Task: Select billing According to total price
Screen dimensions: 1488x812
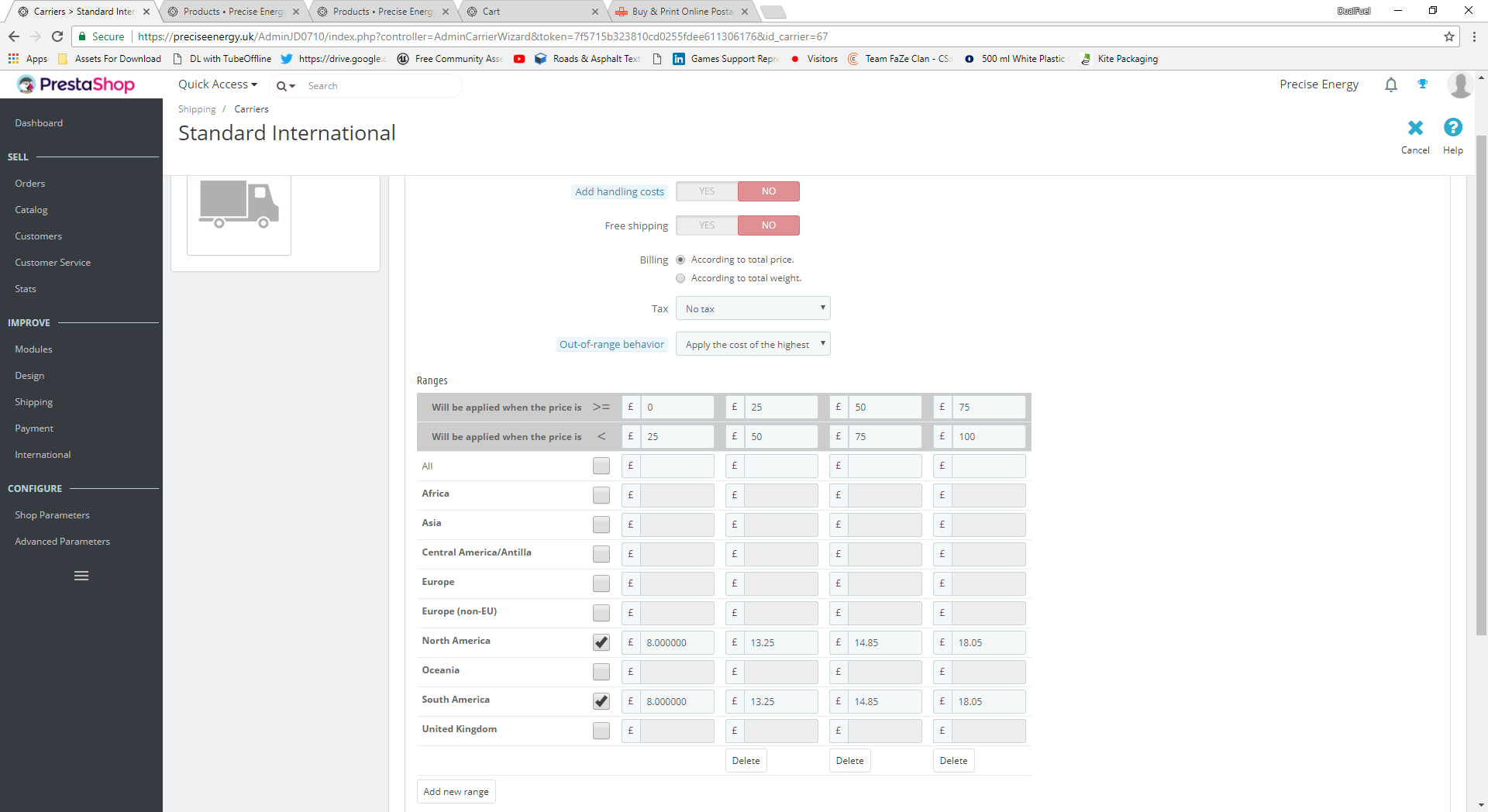Action: pyautogui.click(x=680, y=260)
